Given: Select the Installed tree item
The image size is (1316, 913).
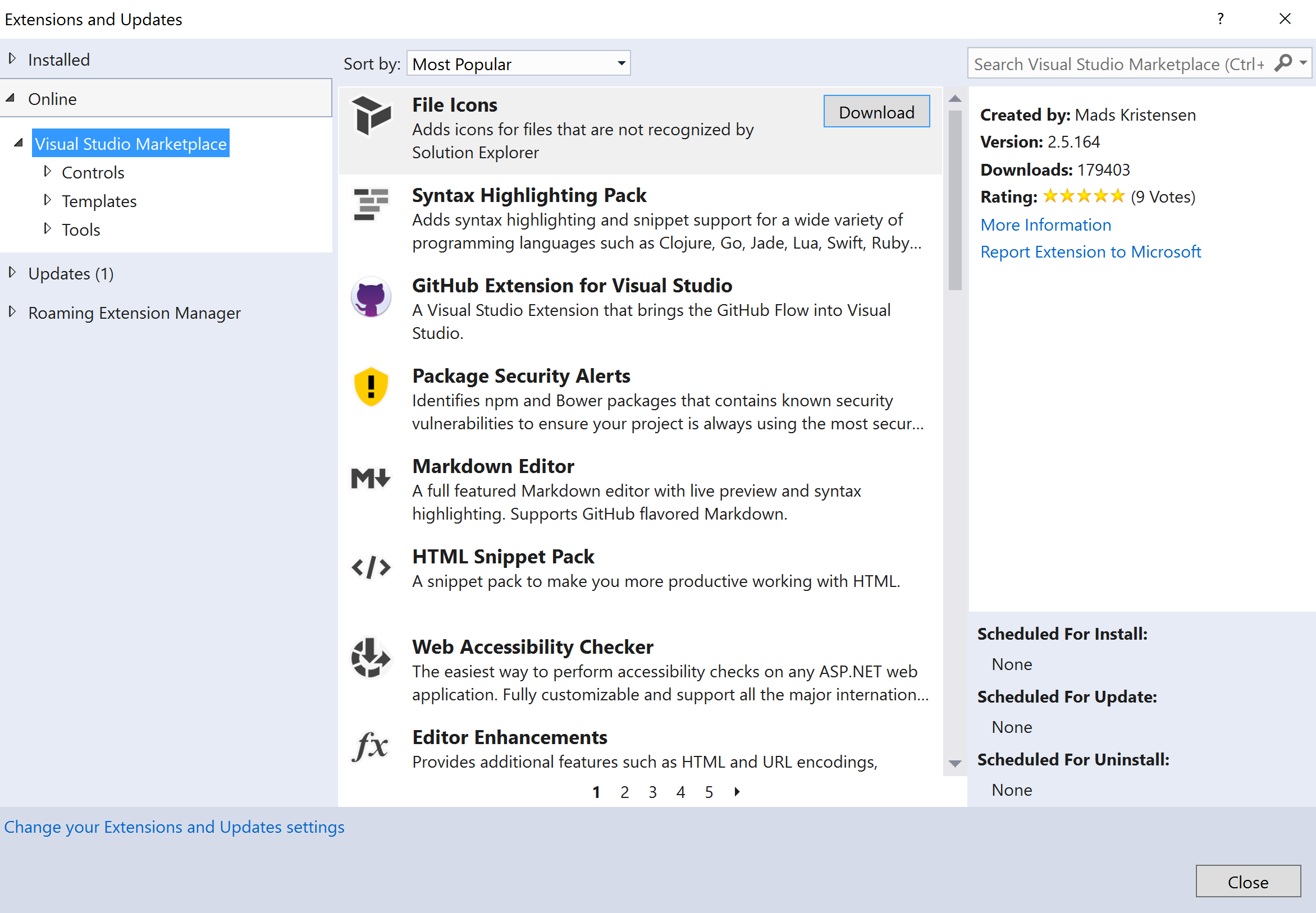Looking at the screenshot, I should pyautogui.click(x=59, y=59).
